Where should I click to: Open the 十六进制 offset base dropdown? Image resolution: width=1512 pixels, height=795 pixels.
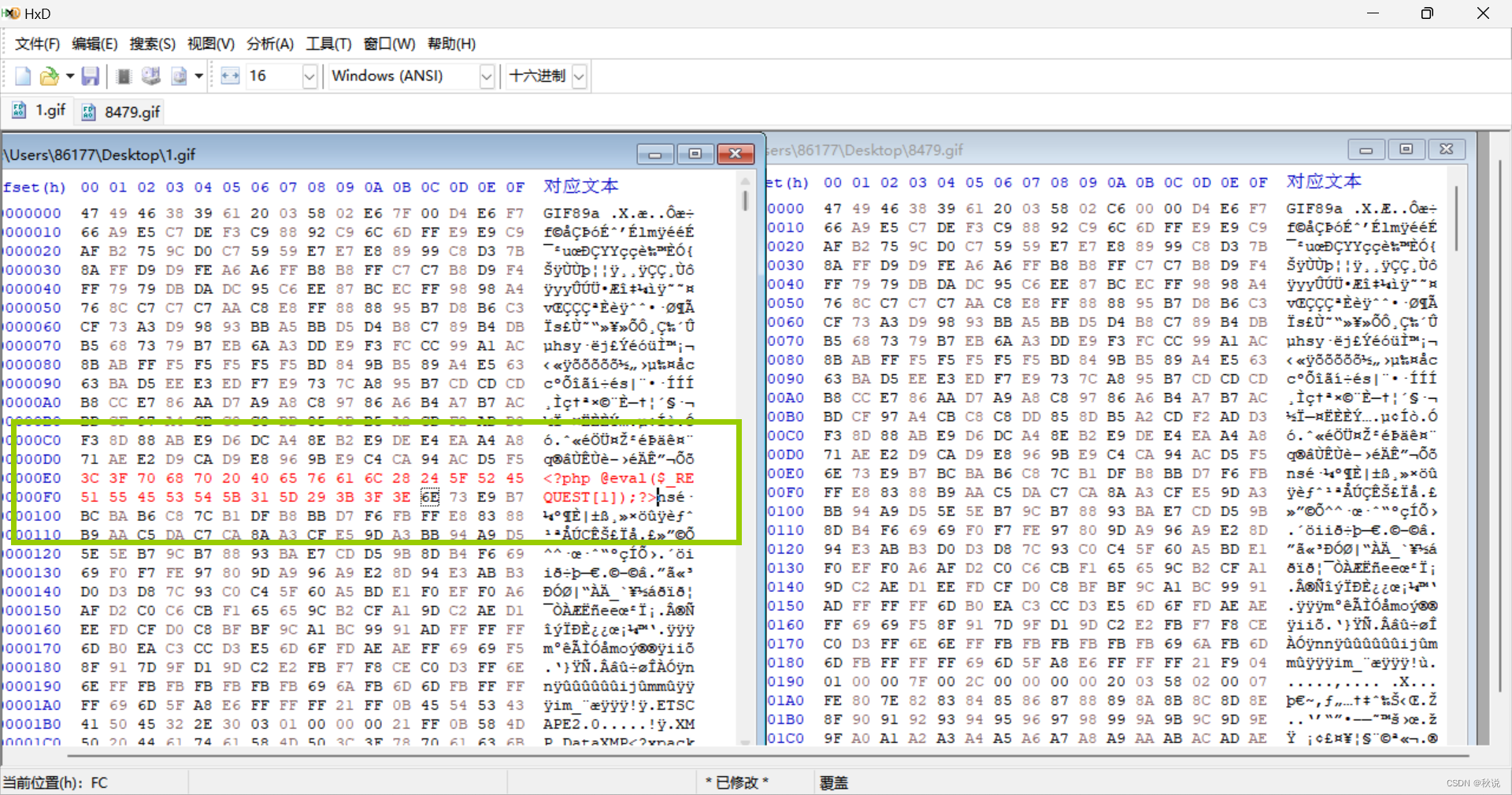coord(580,76)
